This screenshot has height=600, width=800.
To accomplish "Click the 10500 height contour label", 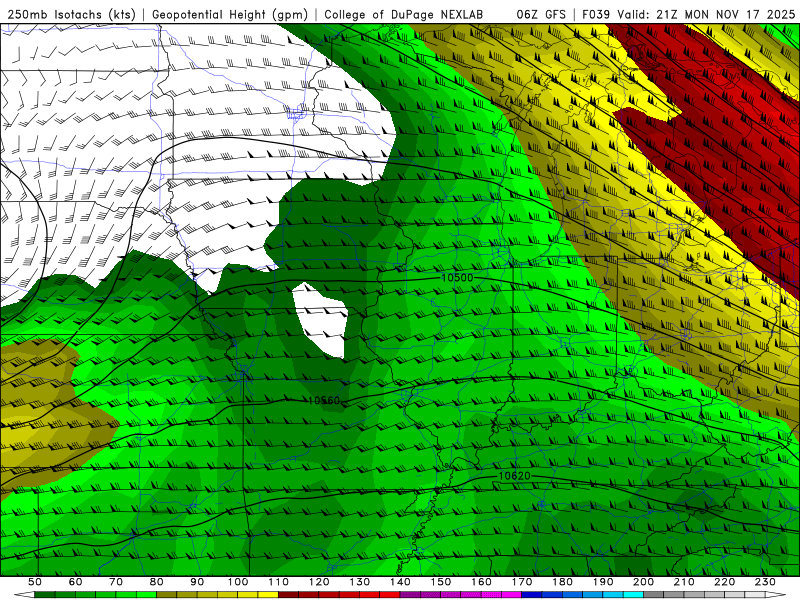I will click(x=457, y=278).
